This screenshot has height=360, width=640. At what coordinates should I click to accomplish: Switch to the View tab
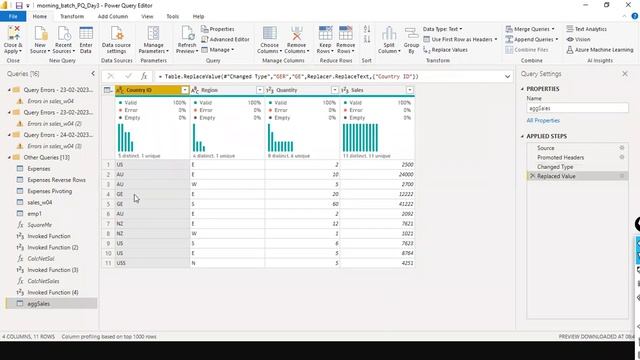[147, 16]
